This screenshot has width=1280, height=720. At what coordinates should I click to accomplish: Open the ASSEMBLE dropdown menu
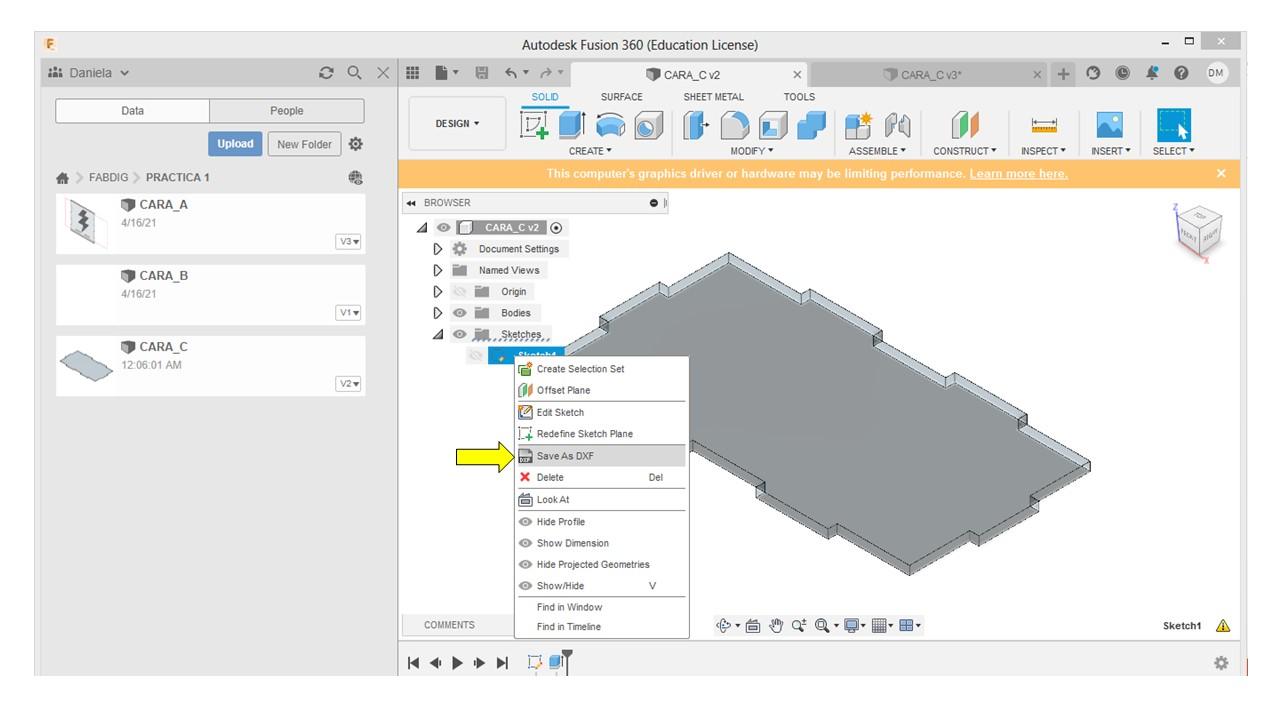877,151
